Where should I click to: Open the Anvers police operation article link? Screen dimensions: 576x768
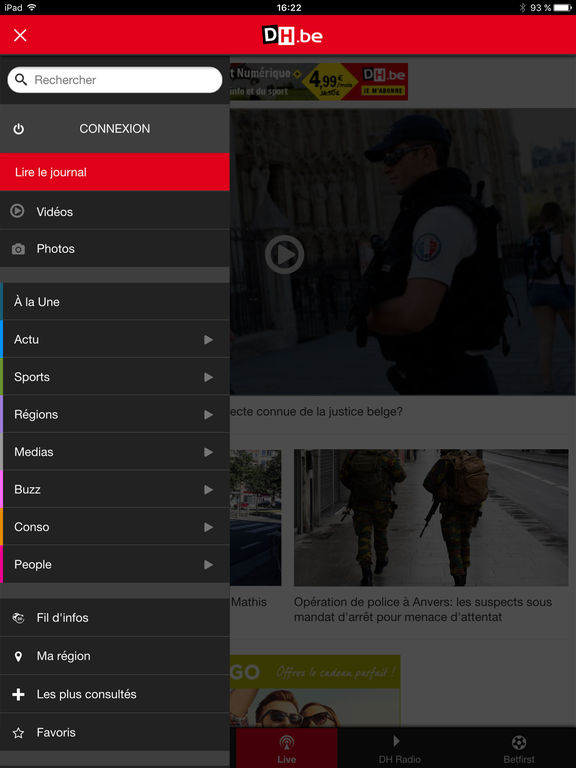coord(423,609)
